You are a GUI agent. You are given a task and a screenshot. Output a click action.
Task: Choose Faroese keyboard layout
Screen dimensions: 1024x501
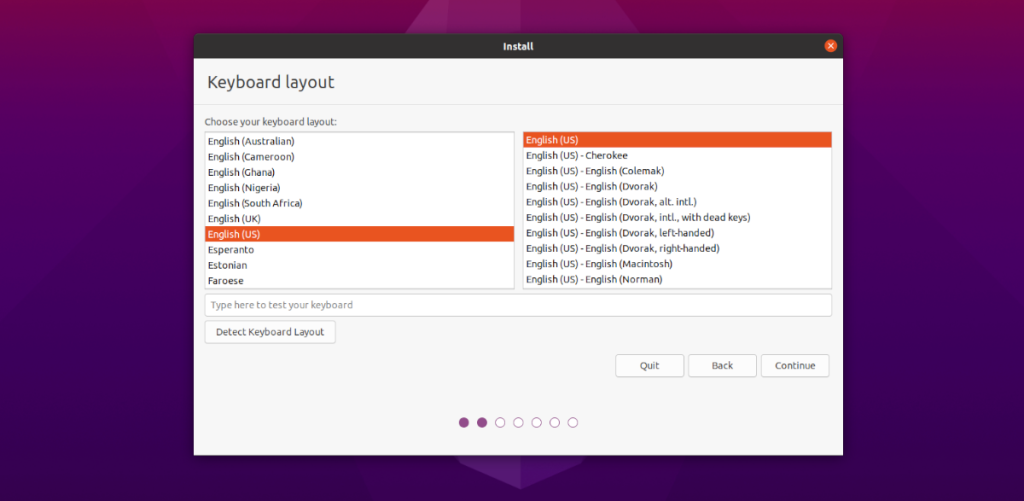click(359, 281)
